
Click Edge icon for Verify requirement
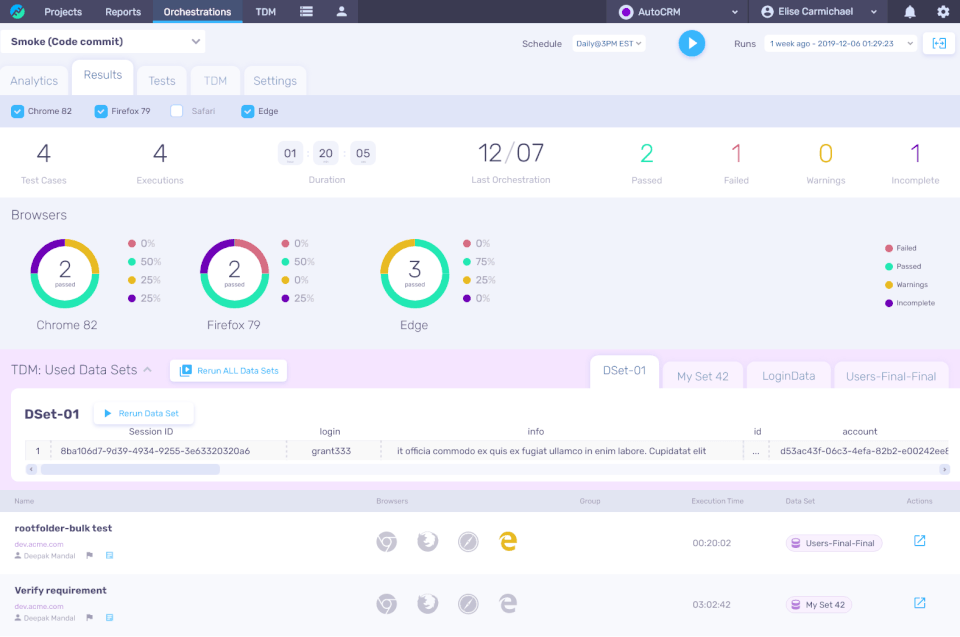coord(508,604)
